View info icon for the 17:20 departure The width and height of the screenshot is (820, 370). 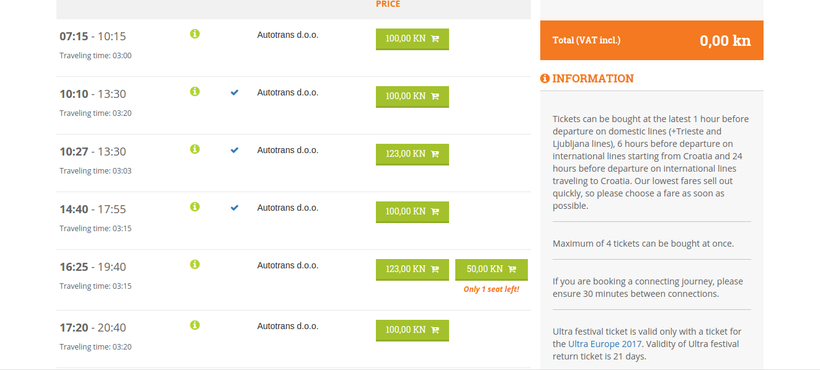point(195,325)
